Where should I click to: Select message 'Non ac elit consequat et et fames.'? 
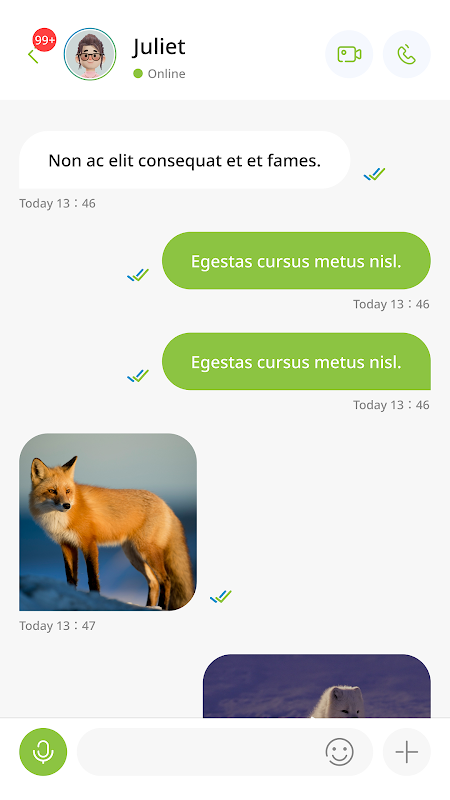pyautogui.click(x=185, y=160)
